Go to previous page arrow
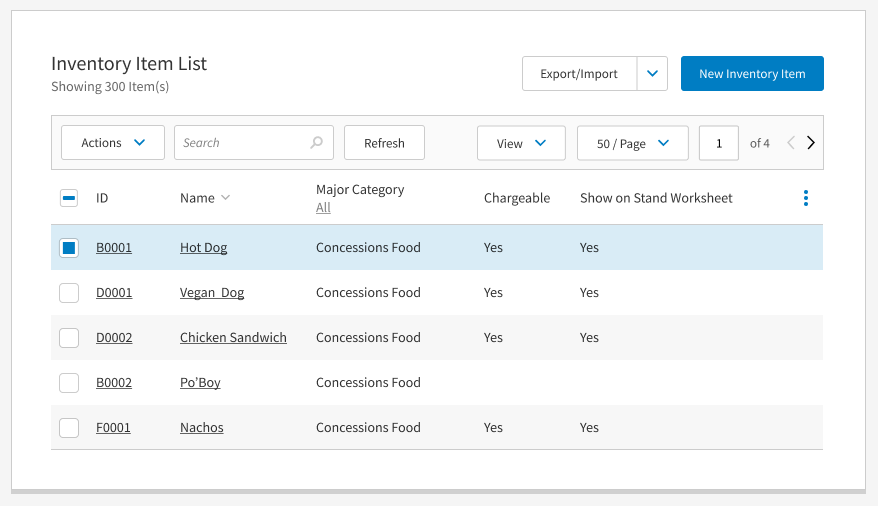 [x=791, y=143]
